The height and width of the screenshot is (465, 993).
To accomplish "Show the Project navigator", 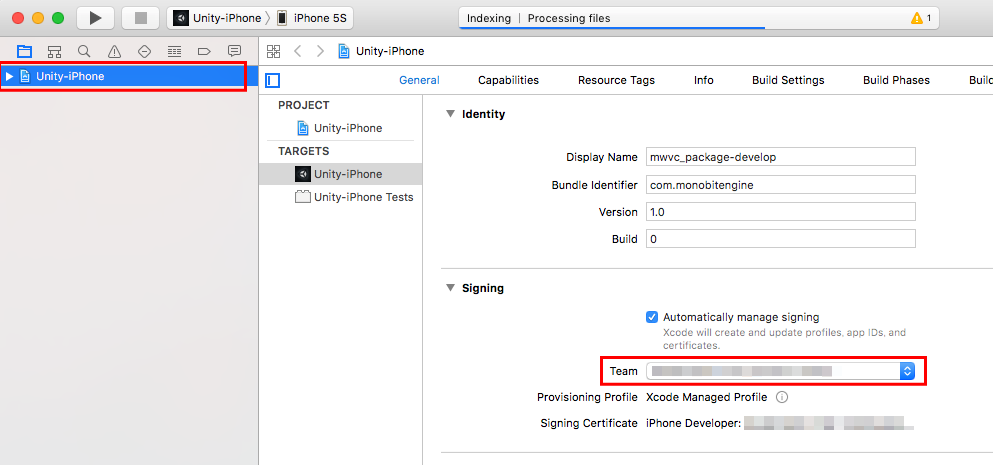I will pyautogui.click(x=24, y=51).
